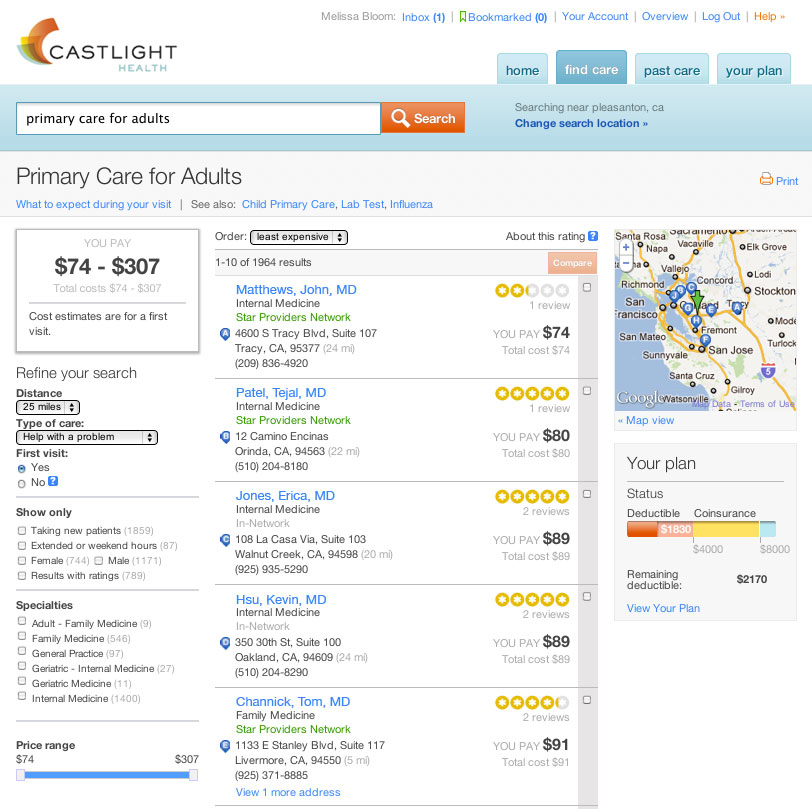
Task: Click the help icon beside First visit No
Action: (x=53, y=482)
